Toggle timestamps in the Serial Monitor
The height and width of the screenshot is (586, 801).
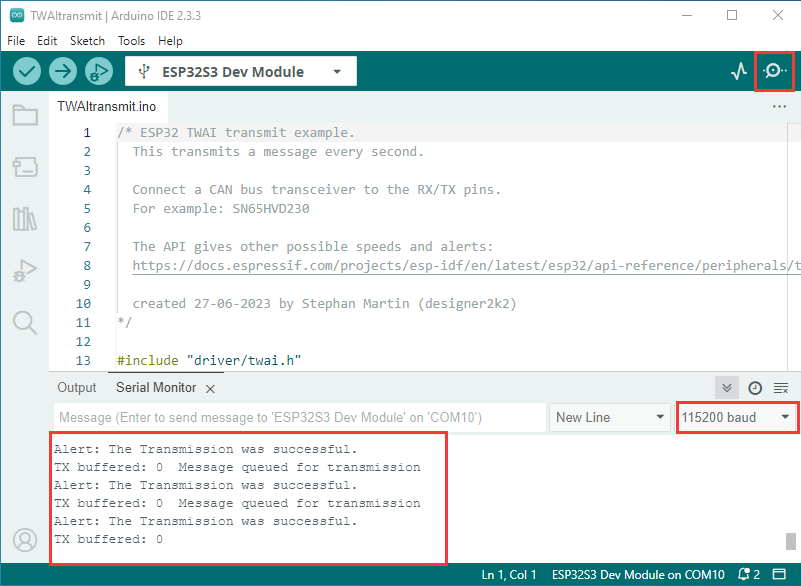click(755, 388)
